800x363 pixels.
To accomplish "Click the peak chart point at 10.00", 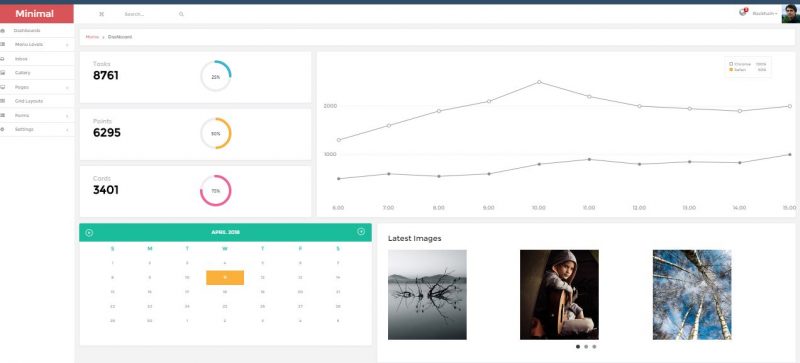I will (539, 82).
